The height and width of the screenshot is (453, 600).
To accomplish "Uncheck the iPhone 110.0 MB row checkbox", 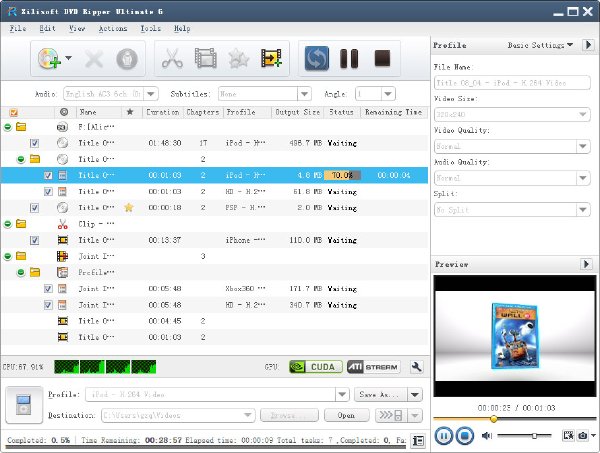I will (x=34, y=240).
